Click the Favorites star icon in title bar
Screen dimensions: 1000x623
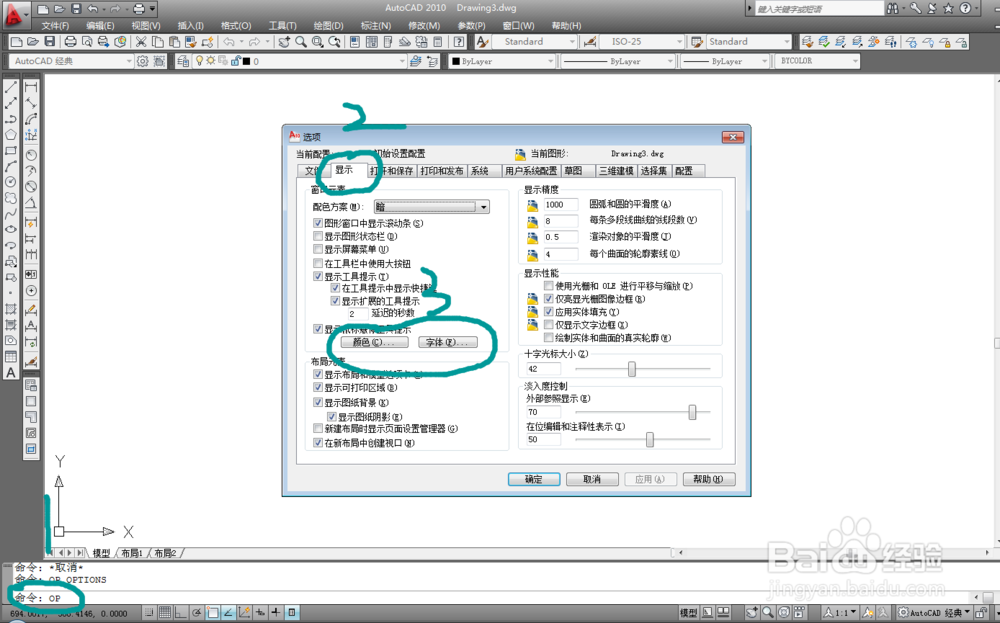click(x=948, y=8)
